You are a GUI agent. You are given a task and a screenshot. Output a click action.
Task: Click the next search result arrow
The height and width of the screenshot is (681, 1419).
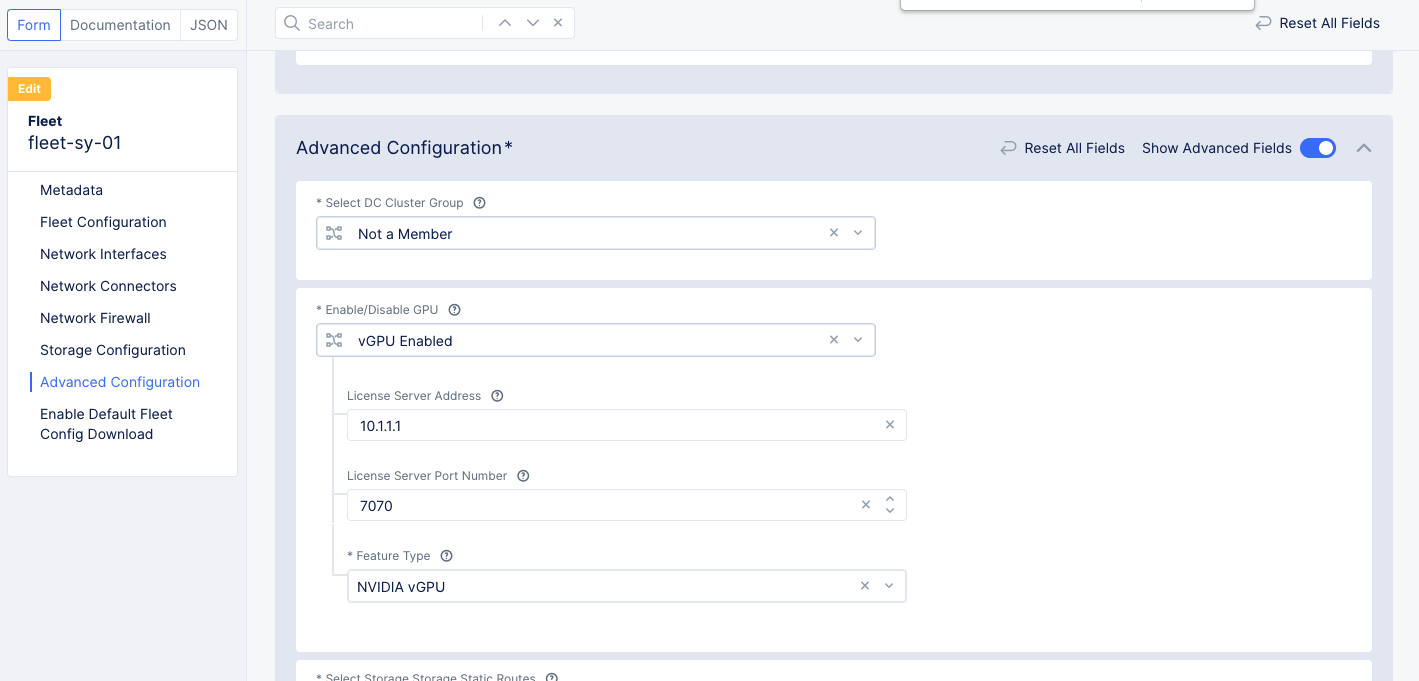[532, 22]
